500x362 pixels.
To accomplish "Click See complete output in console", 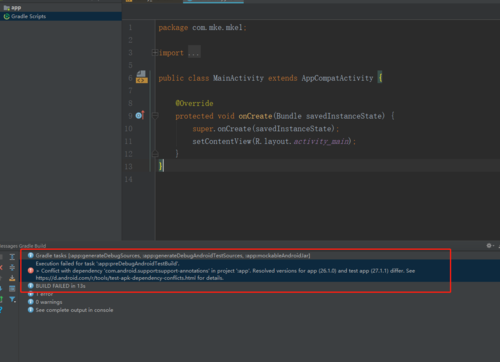I will (x=74, y=310).
